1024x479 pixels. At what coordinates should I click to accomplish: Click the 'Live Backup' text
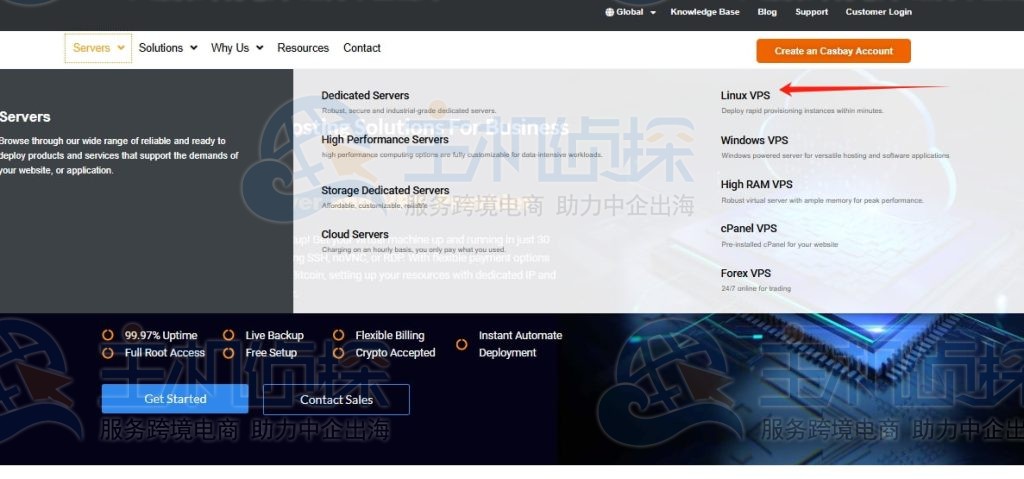pos(274,336)
